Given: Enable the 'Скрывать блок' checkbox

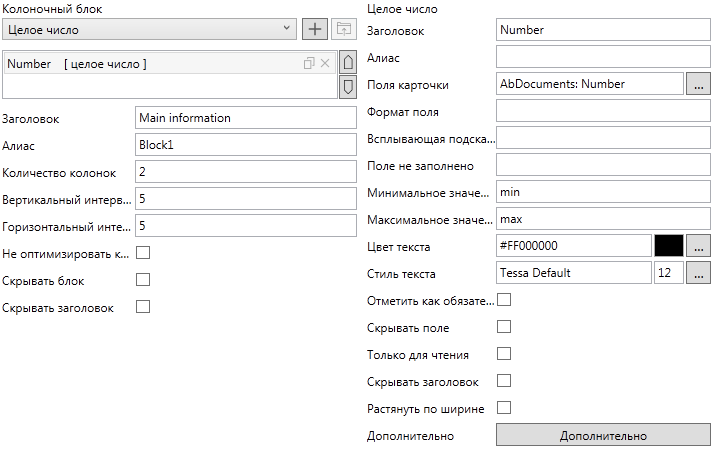Looking at the screenshot, I should (x=142, y=280).
